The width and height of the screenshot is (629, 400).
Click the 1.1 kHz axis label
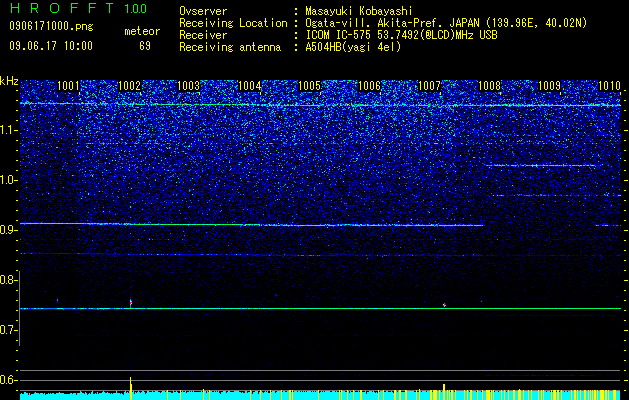[9, 130]
